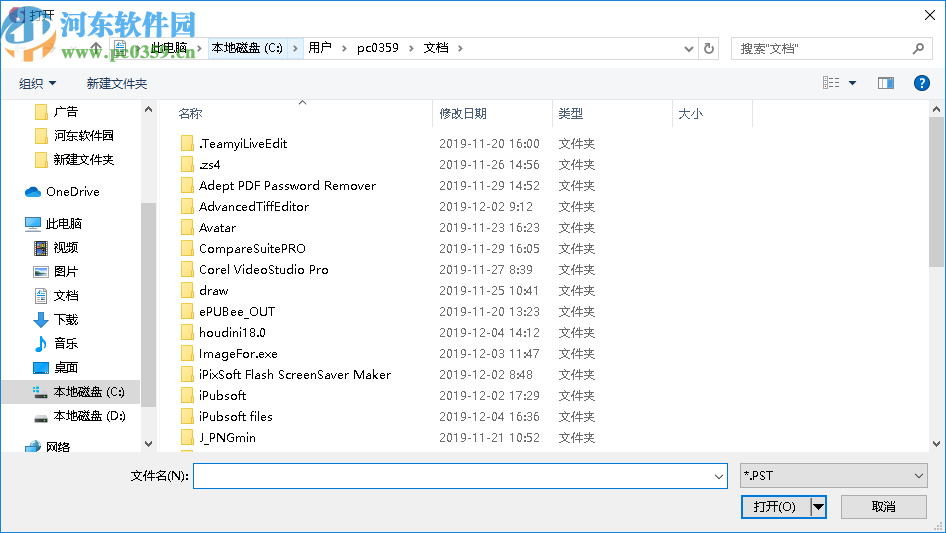Sort by 类型 column header
946x533 pixels.
pos(570,113)
